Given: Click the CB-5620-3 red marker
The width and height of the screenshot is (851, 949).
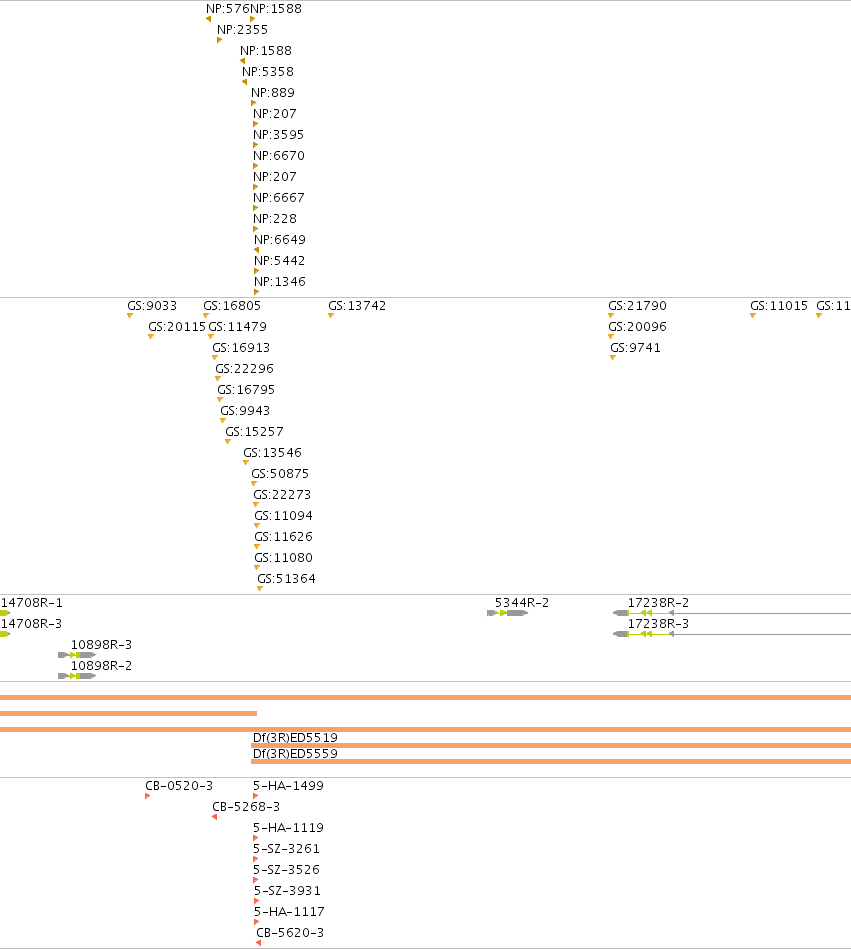Looking at the screenshot, I should (x=258, y=943).
